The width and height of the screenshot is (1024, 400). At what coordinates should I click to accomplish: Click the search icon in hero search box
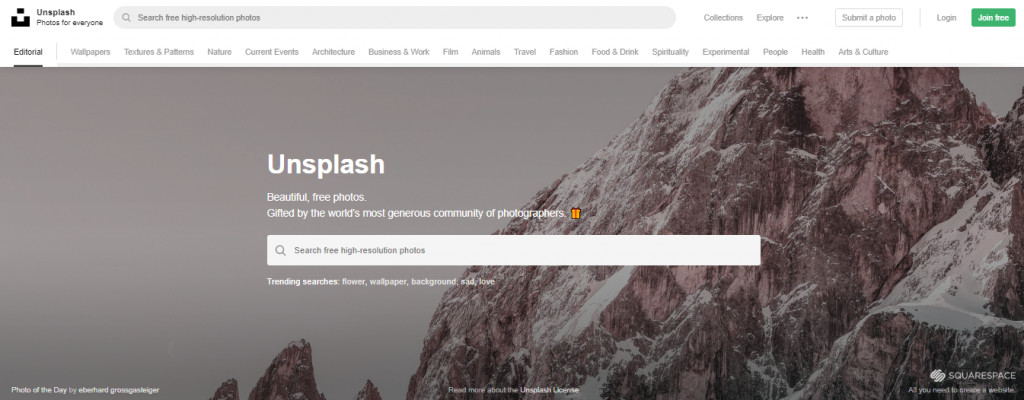click(x=281, y=250)
